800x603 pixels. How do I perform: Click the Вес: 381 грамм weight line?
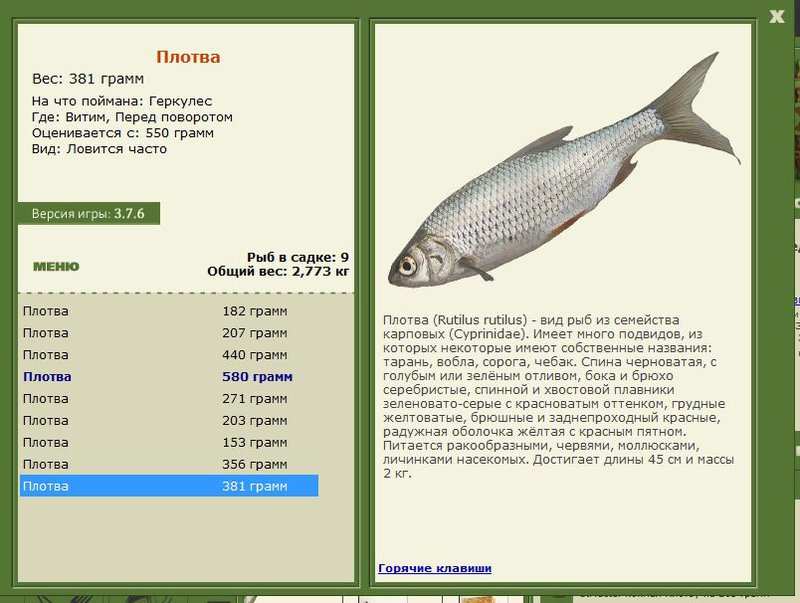tap(88, 79)
